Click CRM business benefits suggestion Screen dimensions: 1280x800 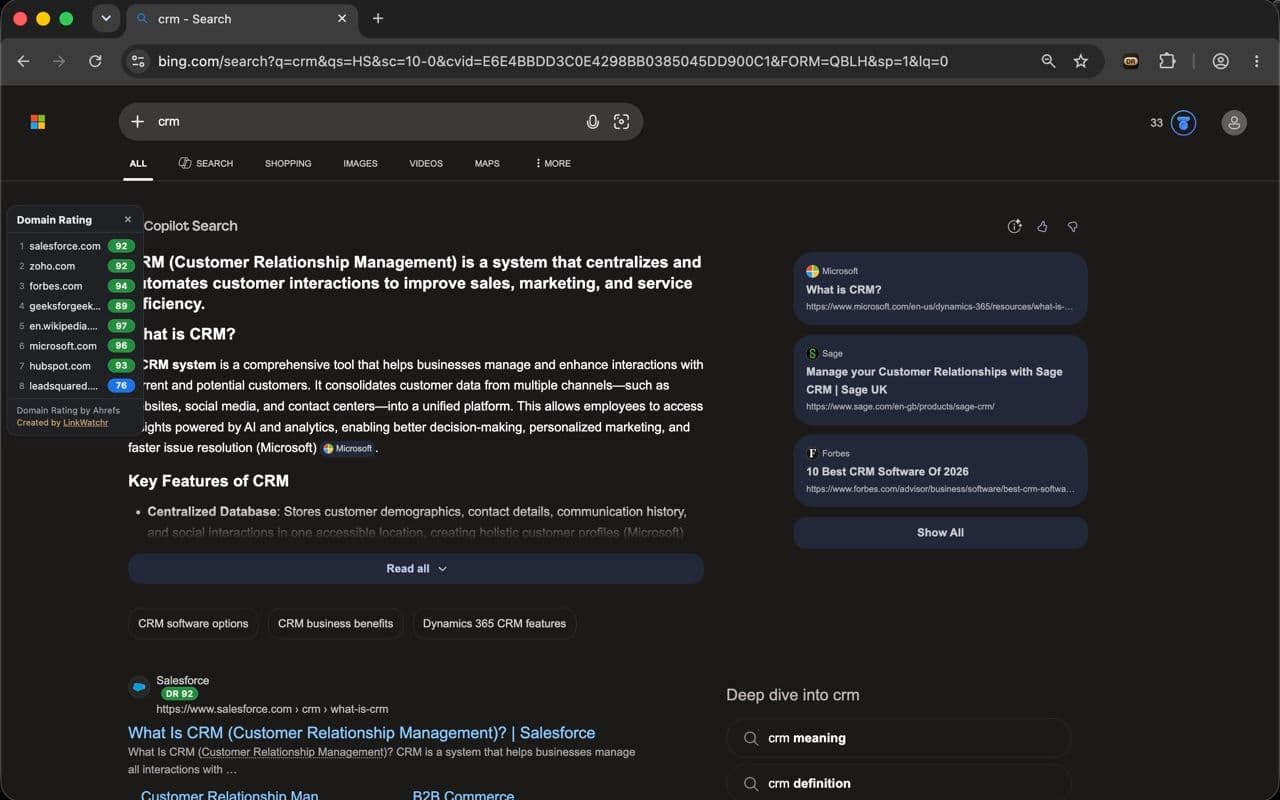pyautogui.click(x=335, y=624)
